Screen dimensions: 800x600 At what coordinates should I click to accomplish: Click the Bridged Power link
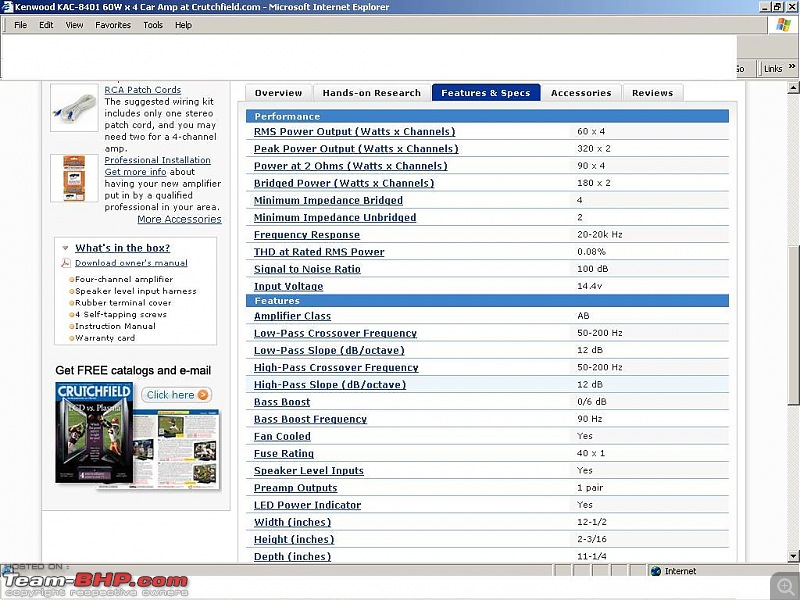point(344,183)
